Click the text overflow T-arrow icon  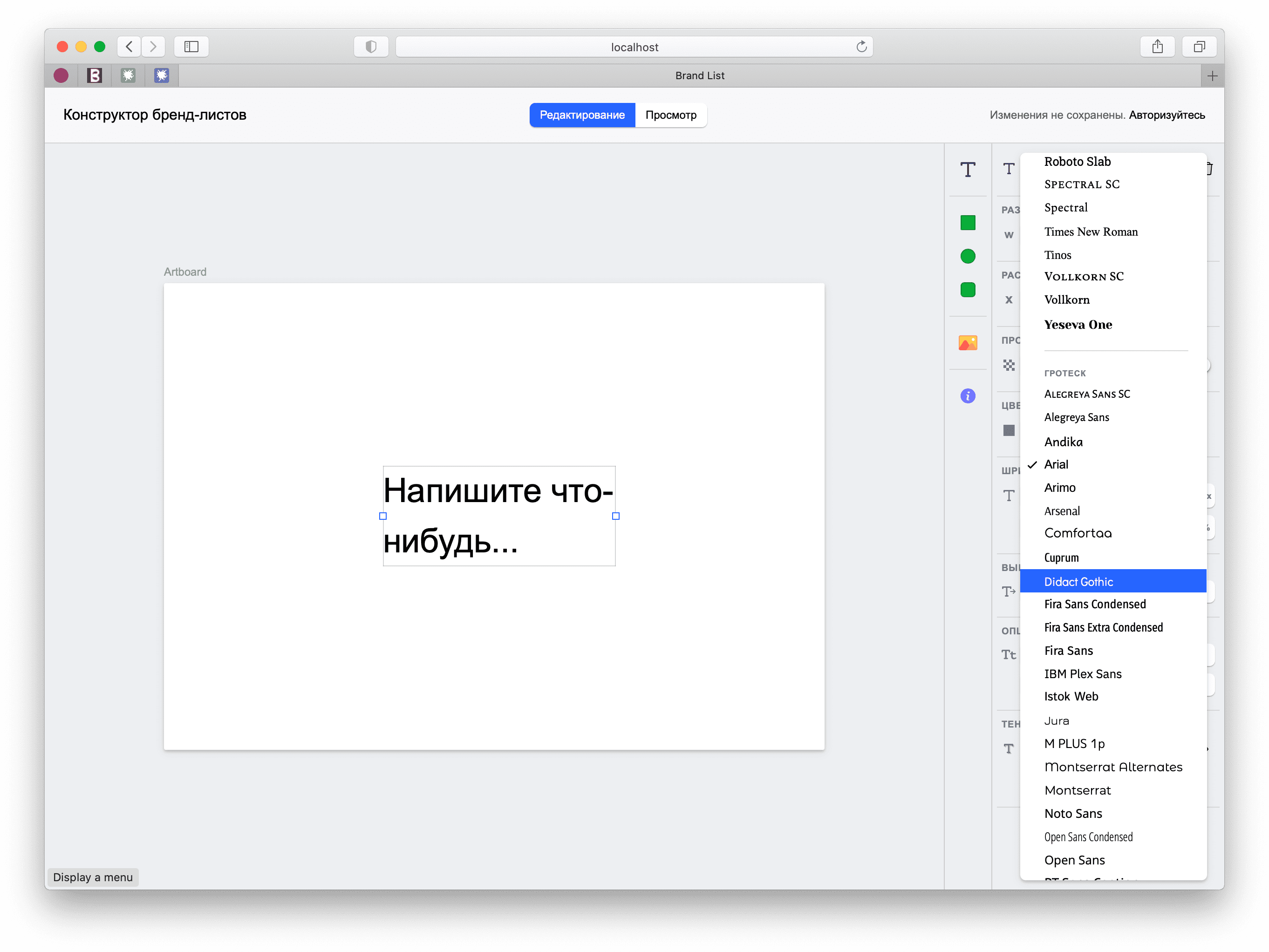[x=1009, y=591]
